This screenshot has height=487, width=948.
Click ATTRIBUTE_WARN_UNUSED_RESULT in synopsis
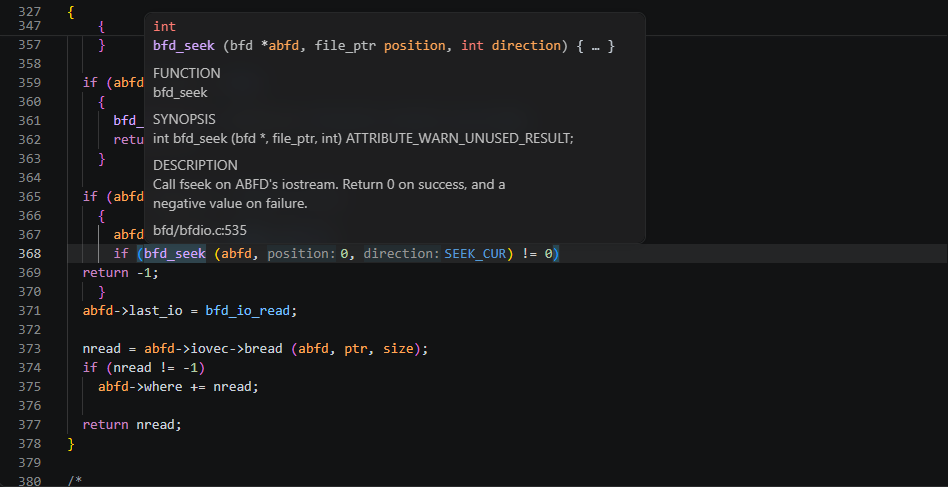tap(459, 138)
